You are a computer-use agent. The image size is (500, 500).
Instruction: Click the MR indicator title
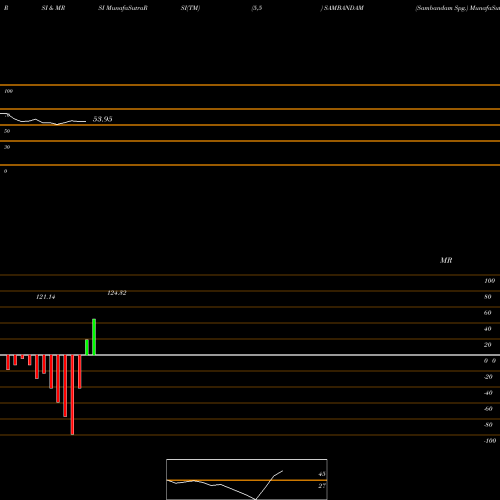coord(446,260)
